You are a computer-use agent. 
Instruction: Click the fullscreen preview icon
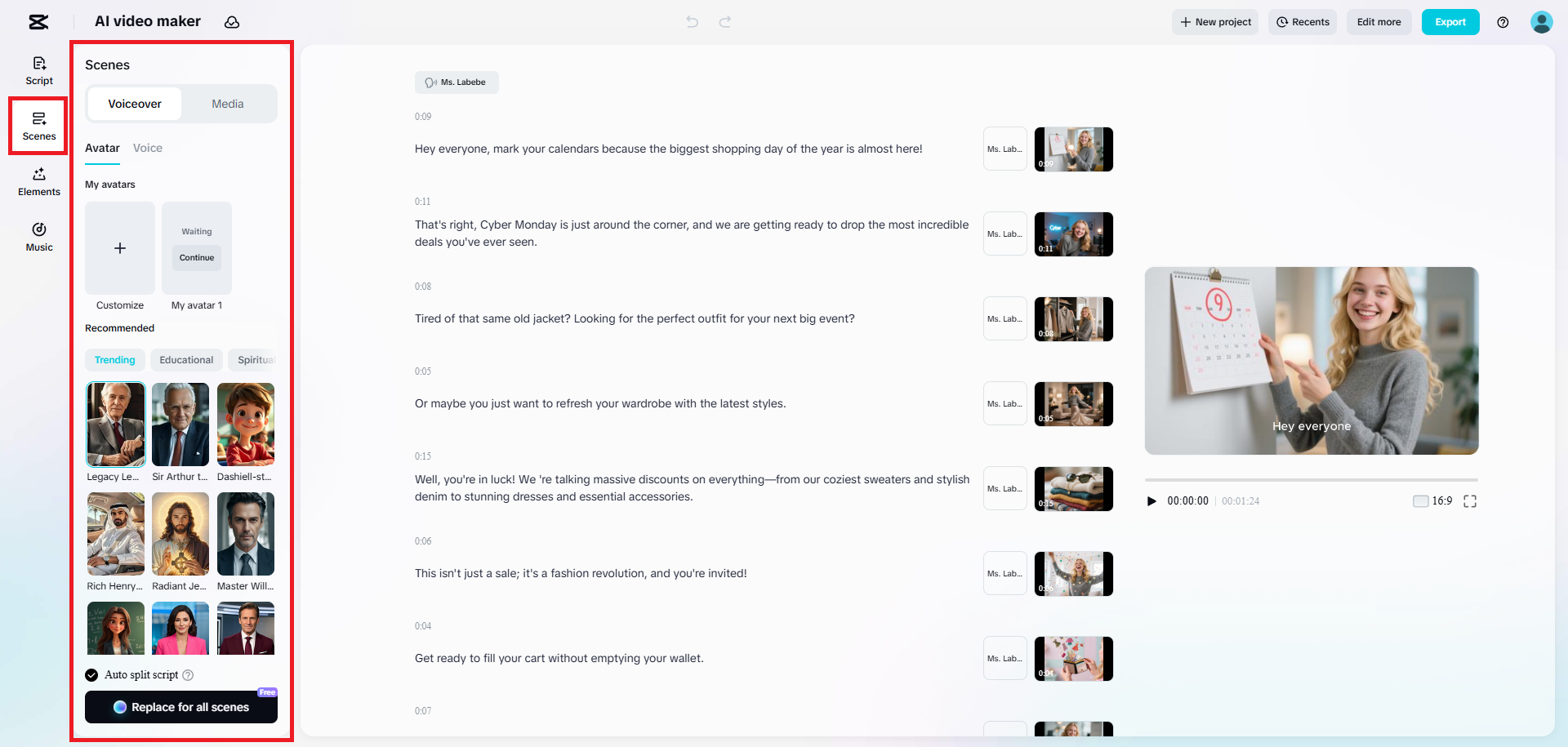1470,501
